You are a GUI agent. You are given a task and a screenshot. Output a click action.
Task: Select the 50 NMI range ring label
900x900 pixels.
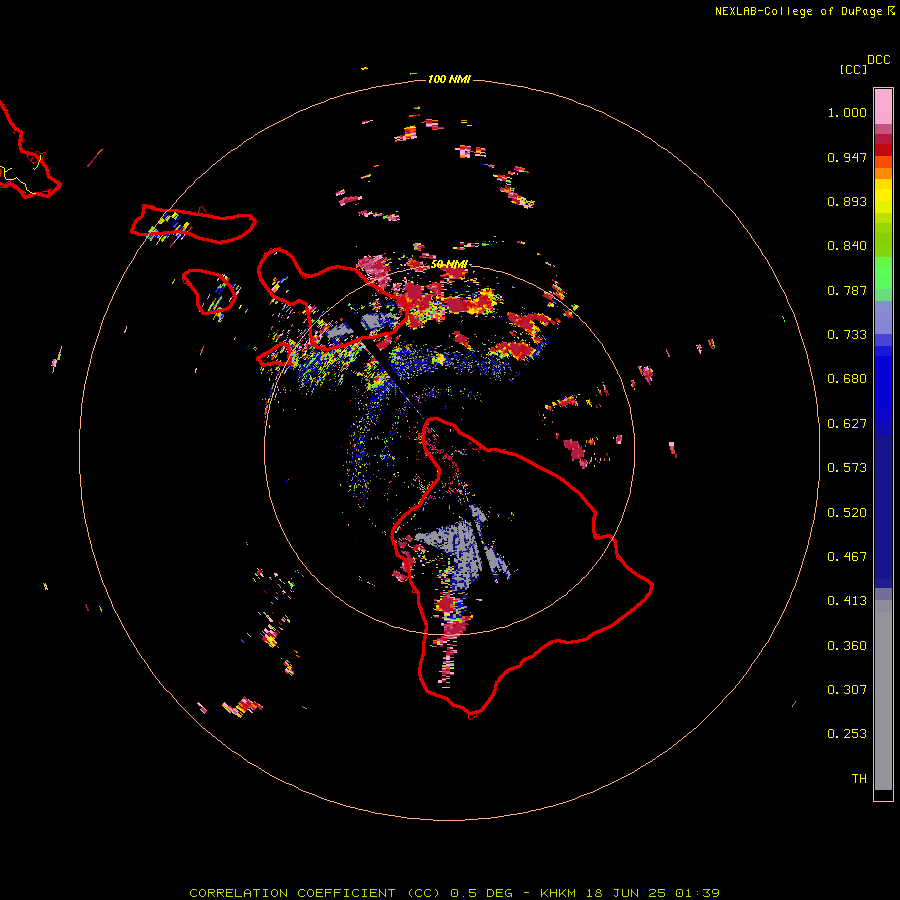[x=449, y=264]
